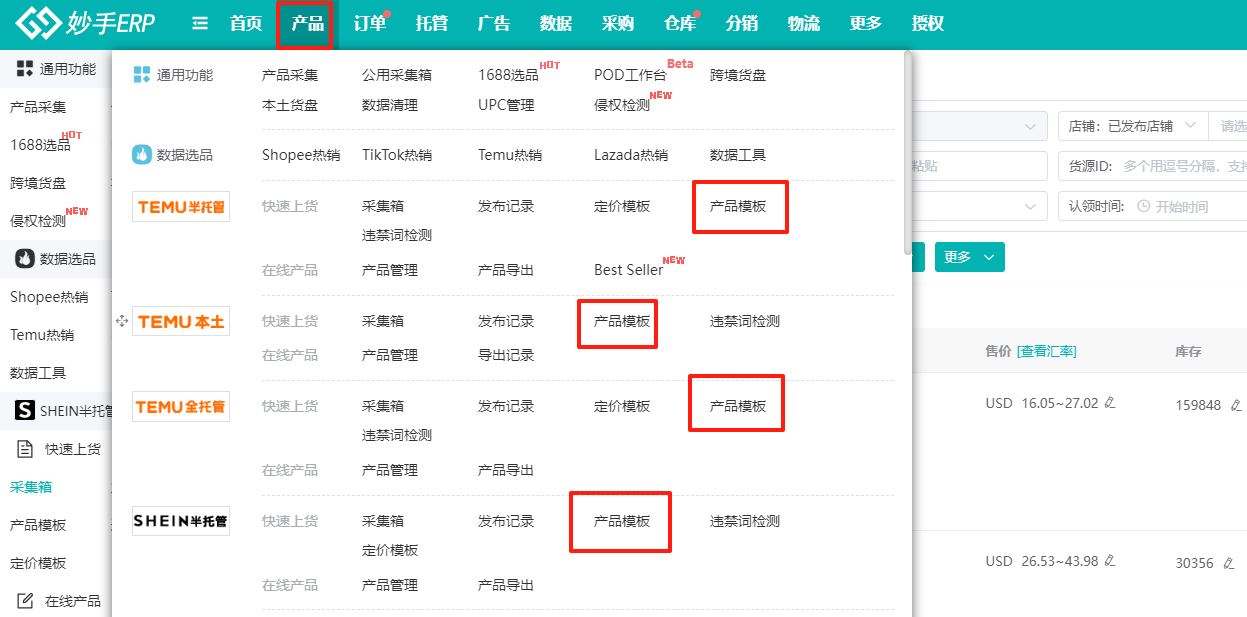Open 产品模板 in TEMU全托管 row
The width and height of the screenshot is (1247, 617).
click(x=738, y=406)
